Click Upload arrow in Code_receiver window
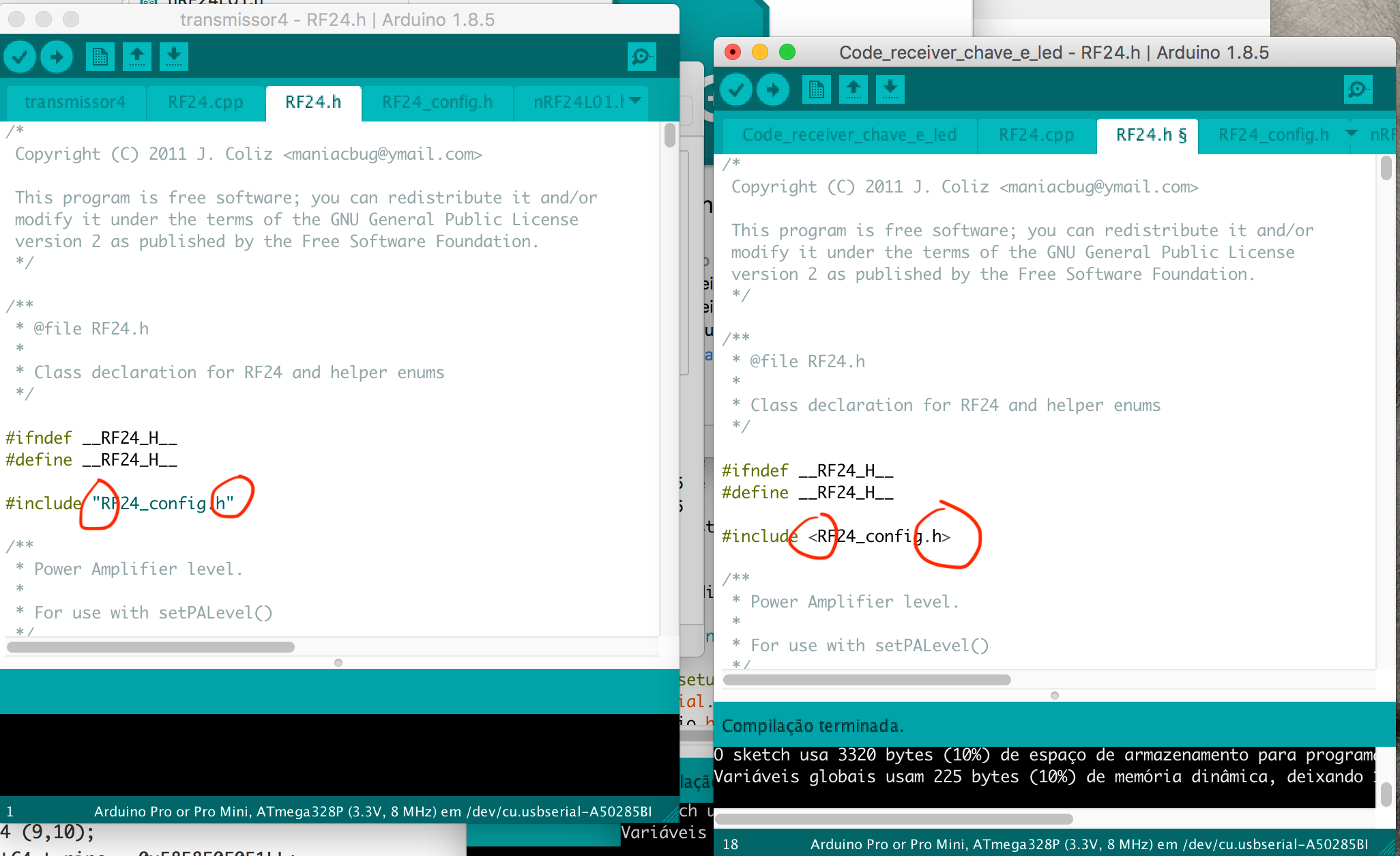Screen dimensions: 1400x856 pos(773,89)
